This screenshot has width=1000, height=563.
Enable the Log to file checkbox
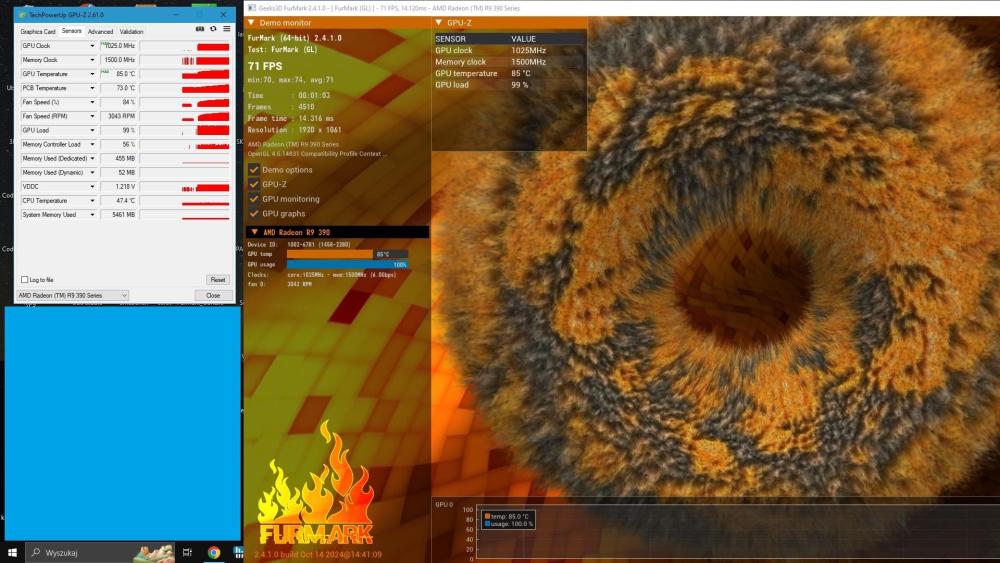(25, 279)
